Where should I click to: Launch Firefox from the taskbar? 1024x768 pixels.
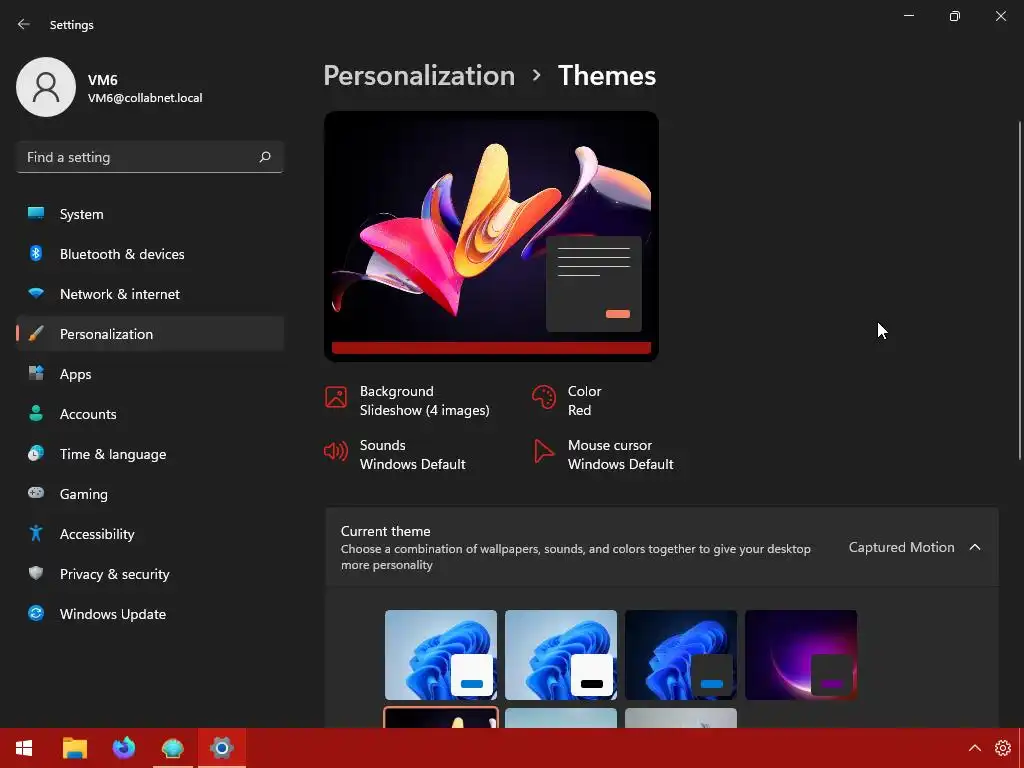point(123,748)
